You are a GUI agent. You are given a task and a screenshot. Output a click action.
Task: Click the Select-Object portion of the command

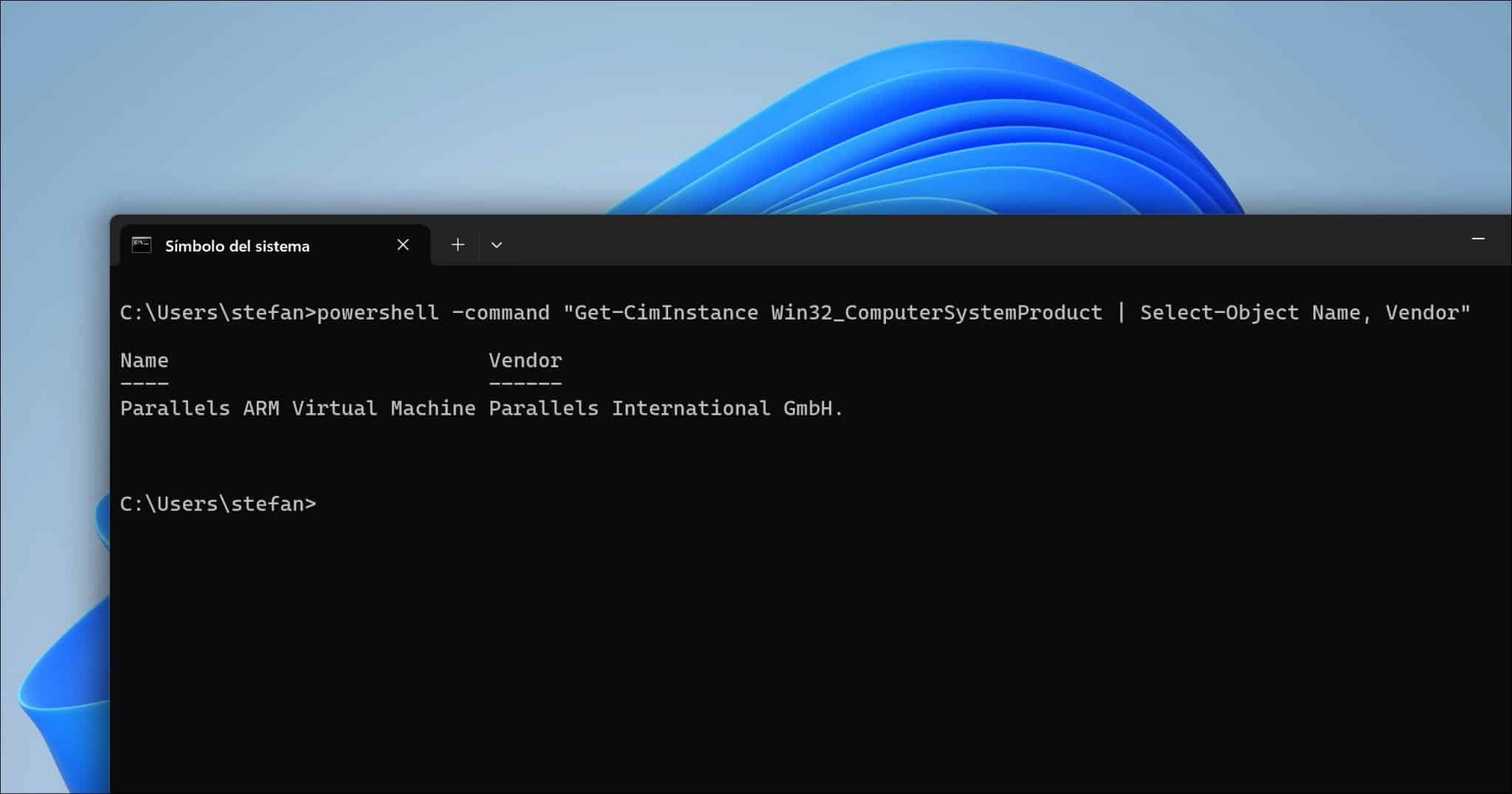1219,312
